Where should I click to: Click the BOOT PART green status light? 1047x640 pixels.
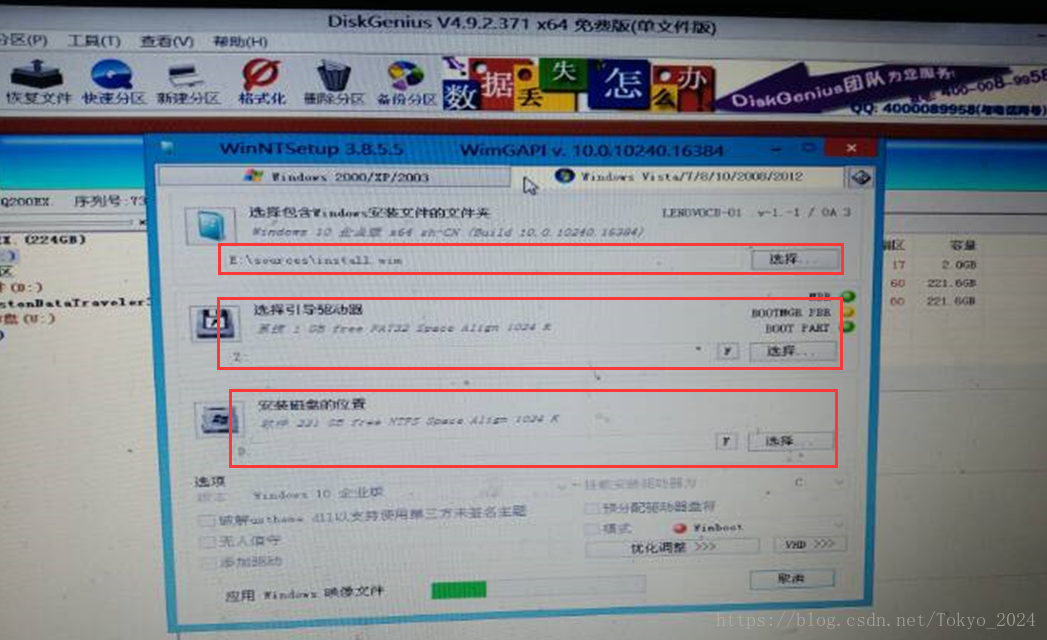849,327
